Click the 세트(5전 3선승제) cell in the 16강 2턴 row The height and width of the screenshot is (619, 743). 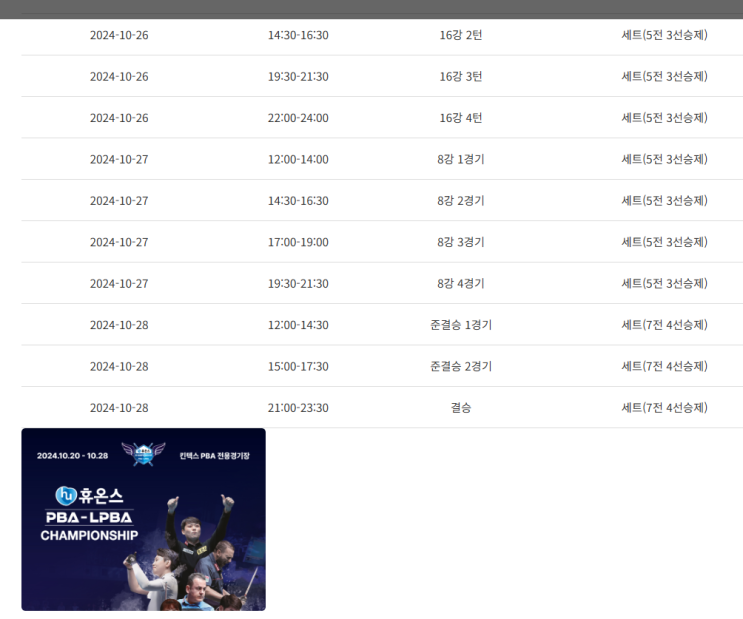coord(664,36)
